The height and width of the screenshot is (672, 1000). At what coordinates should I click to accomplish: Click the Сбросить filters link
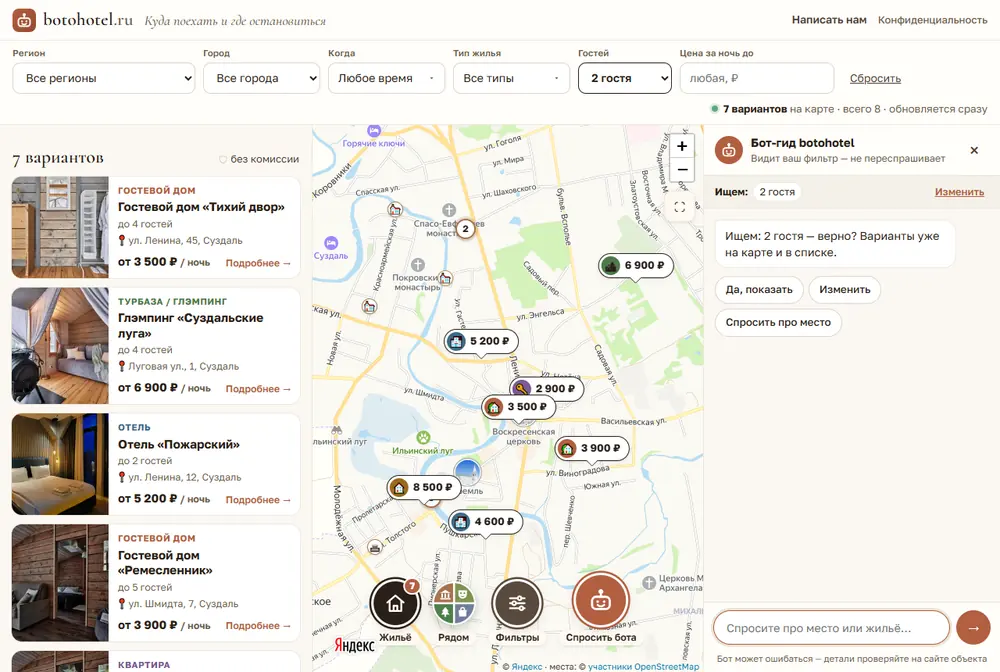pos(875,78)
